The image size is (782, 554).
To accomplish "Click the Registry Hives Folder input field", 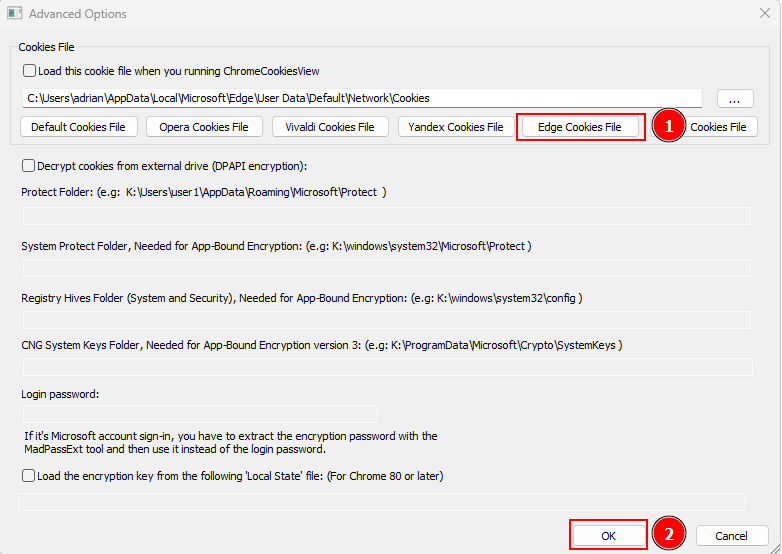I will point(386,320).
